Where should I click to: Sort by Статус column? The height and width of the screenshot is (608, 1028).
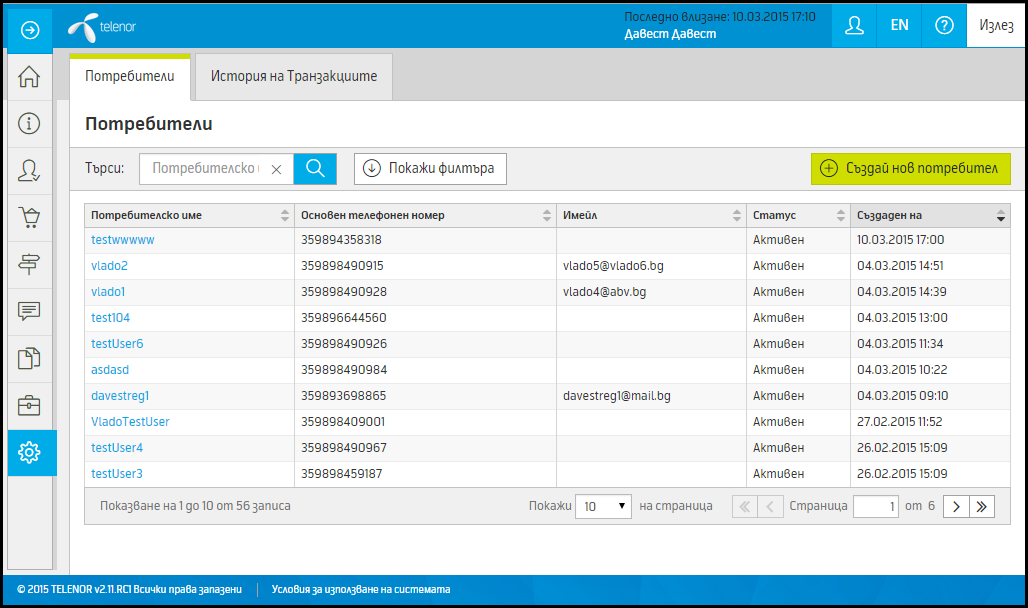point(799,215)
